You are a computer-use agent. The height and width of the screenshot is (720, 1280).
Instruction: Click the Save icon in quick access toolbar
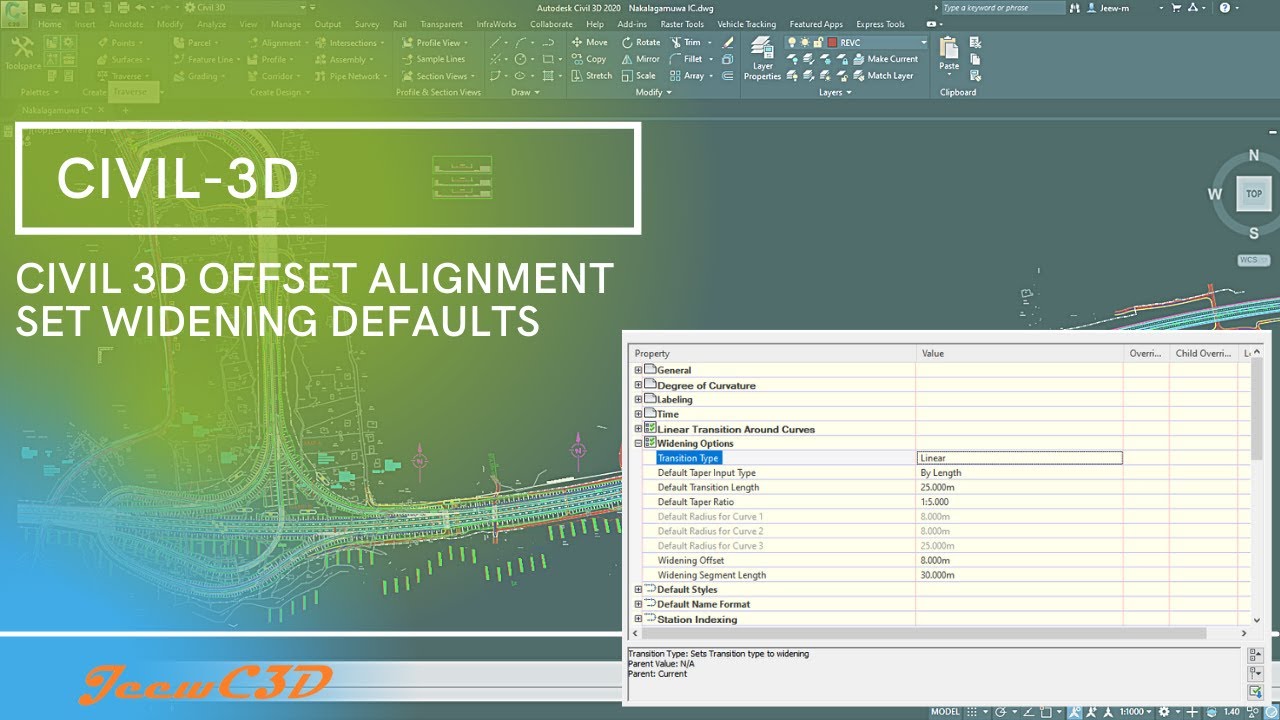74,8
